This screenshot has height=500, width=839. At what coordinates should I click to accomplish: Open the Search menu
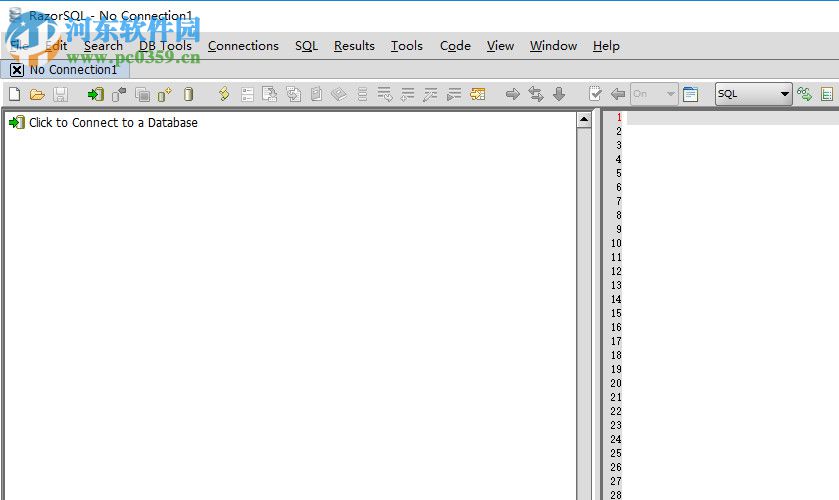pos(103,46)
